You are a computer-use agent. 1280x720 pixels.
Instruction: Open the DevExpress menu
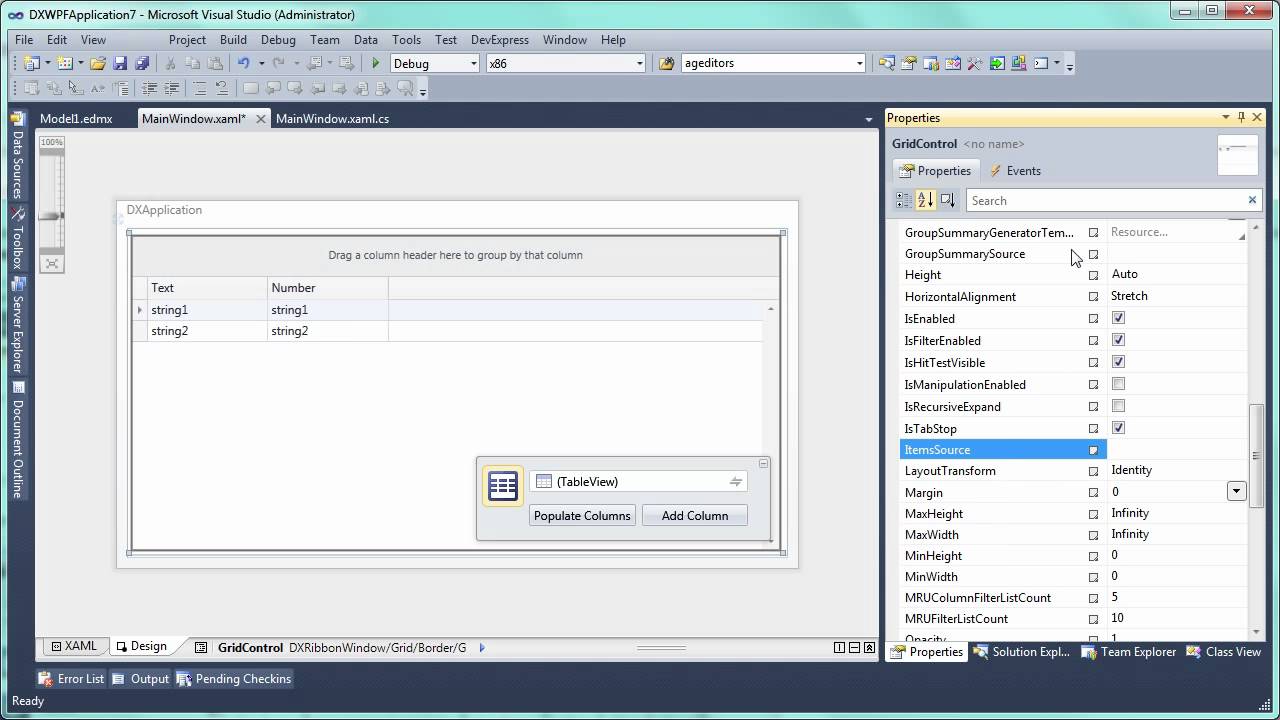tap(500, 40)
